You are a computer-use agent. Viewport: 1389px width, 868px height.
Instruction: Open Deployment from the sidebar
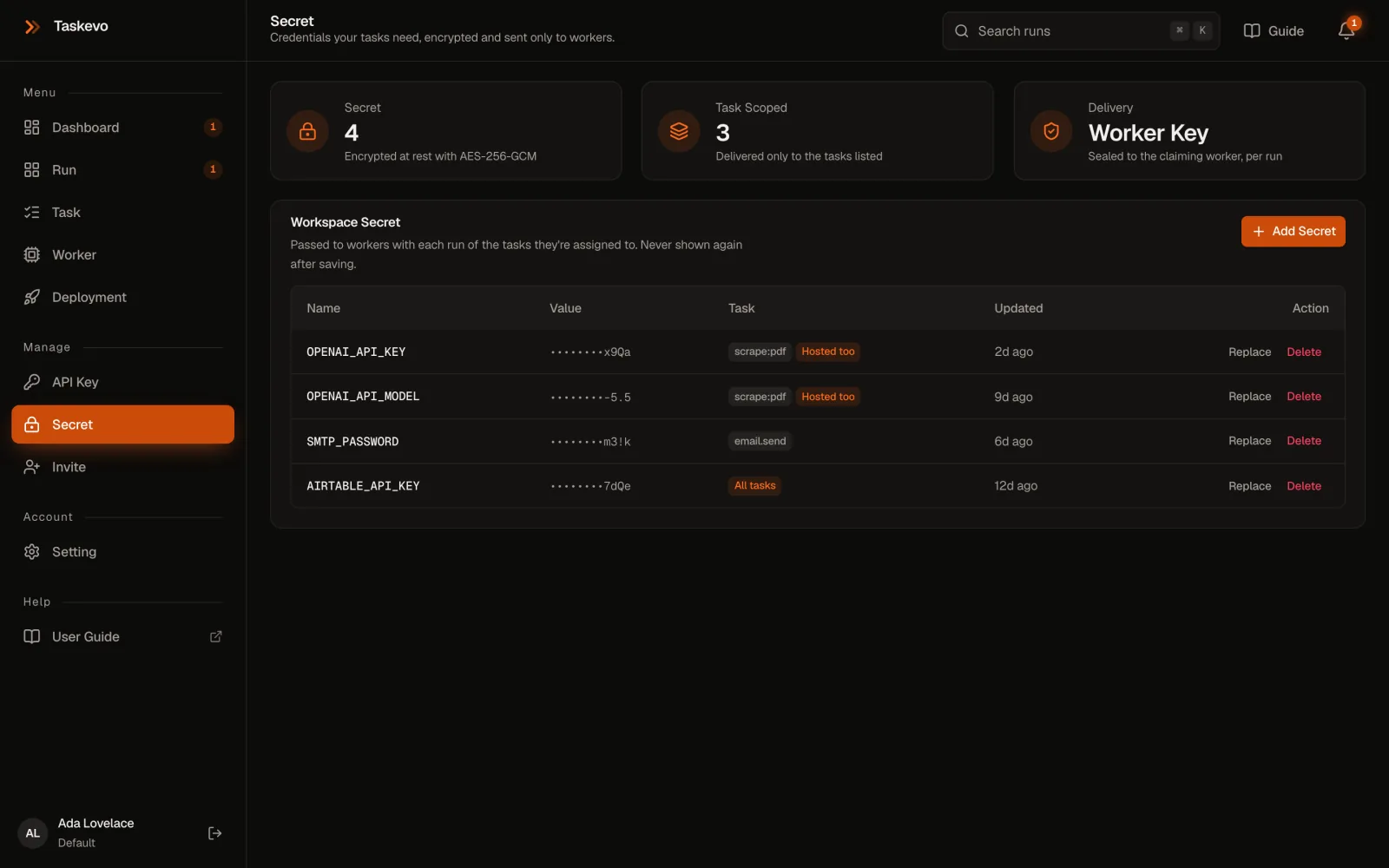pos(122,298)
